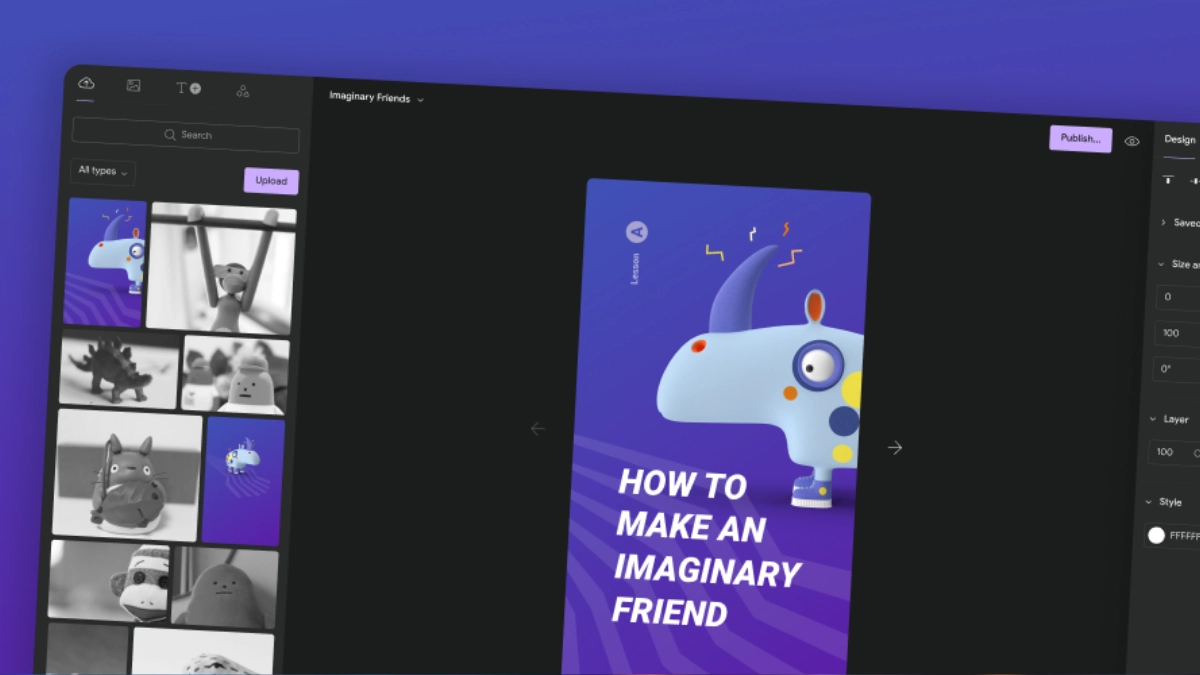Click the Search assets field

[x=186, y=135]
